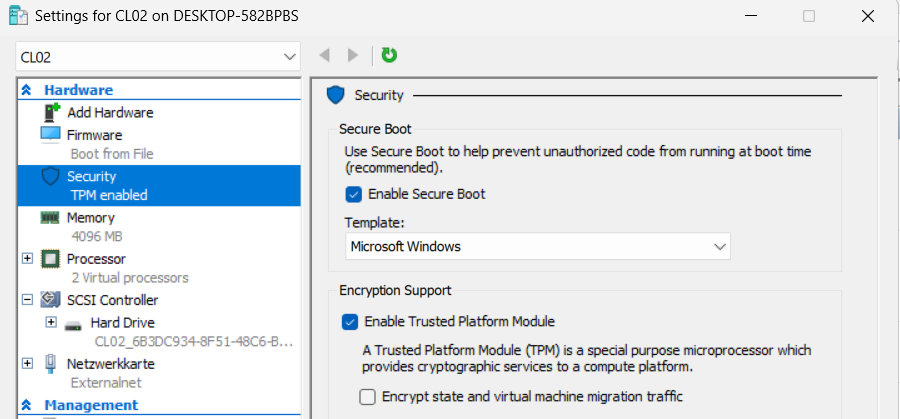Select the SCSI Controller icon
The width and height of the screenshot is (900, 419).
pyautogui.click(x=50, y=300)
